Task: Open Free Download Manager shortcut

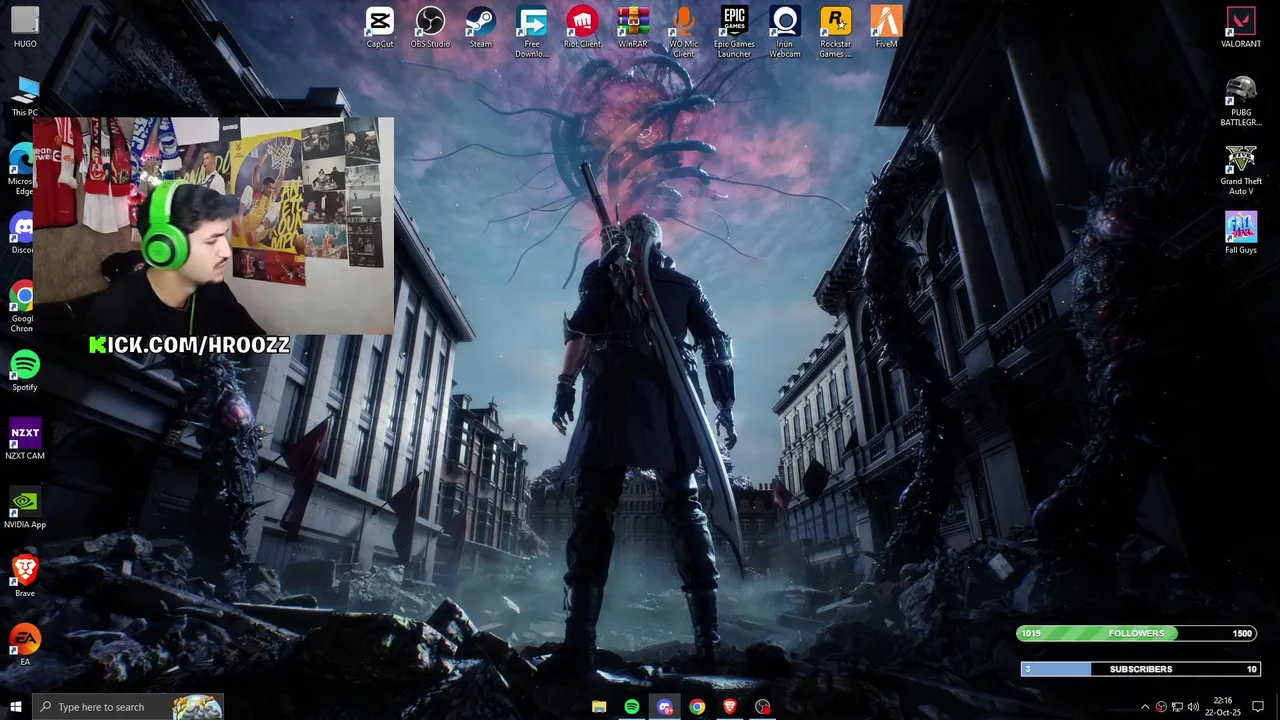Action: pos(532,32)
